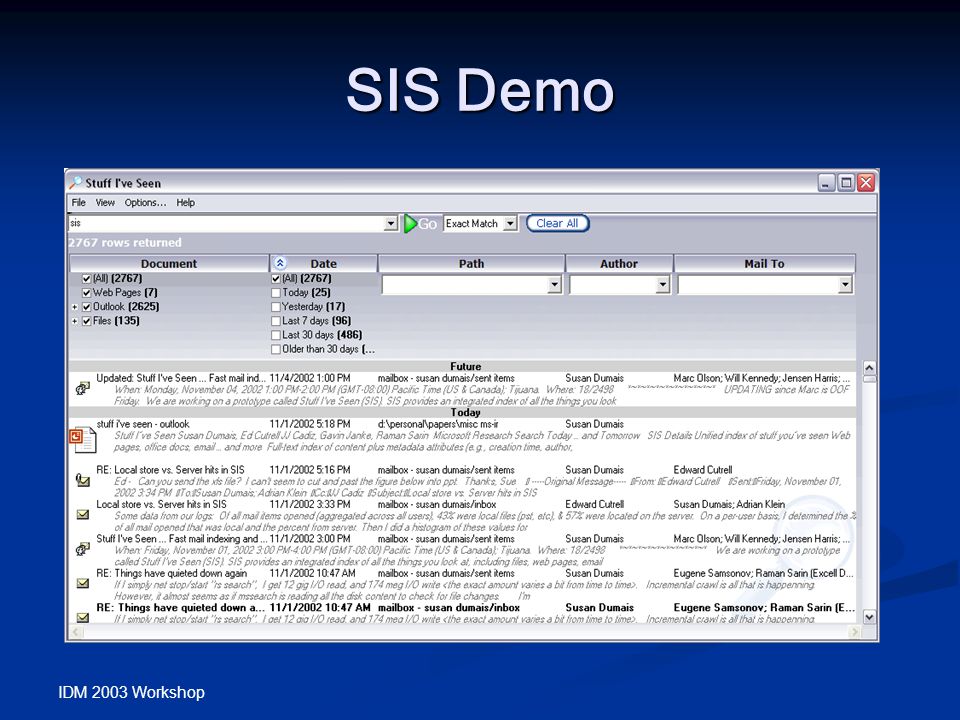Viewport: 960px width, 720px height.
Task: Uncheck the Files (135) checkbox
Action: pos(86,321)
